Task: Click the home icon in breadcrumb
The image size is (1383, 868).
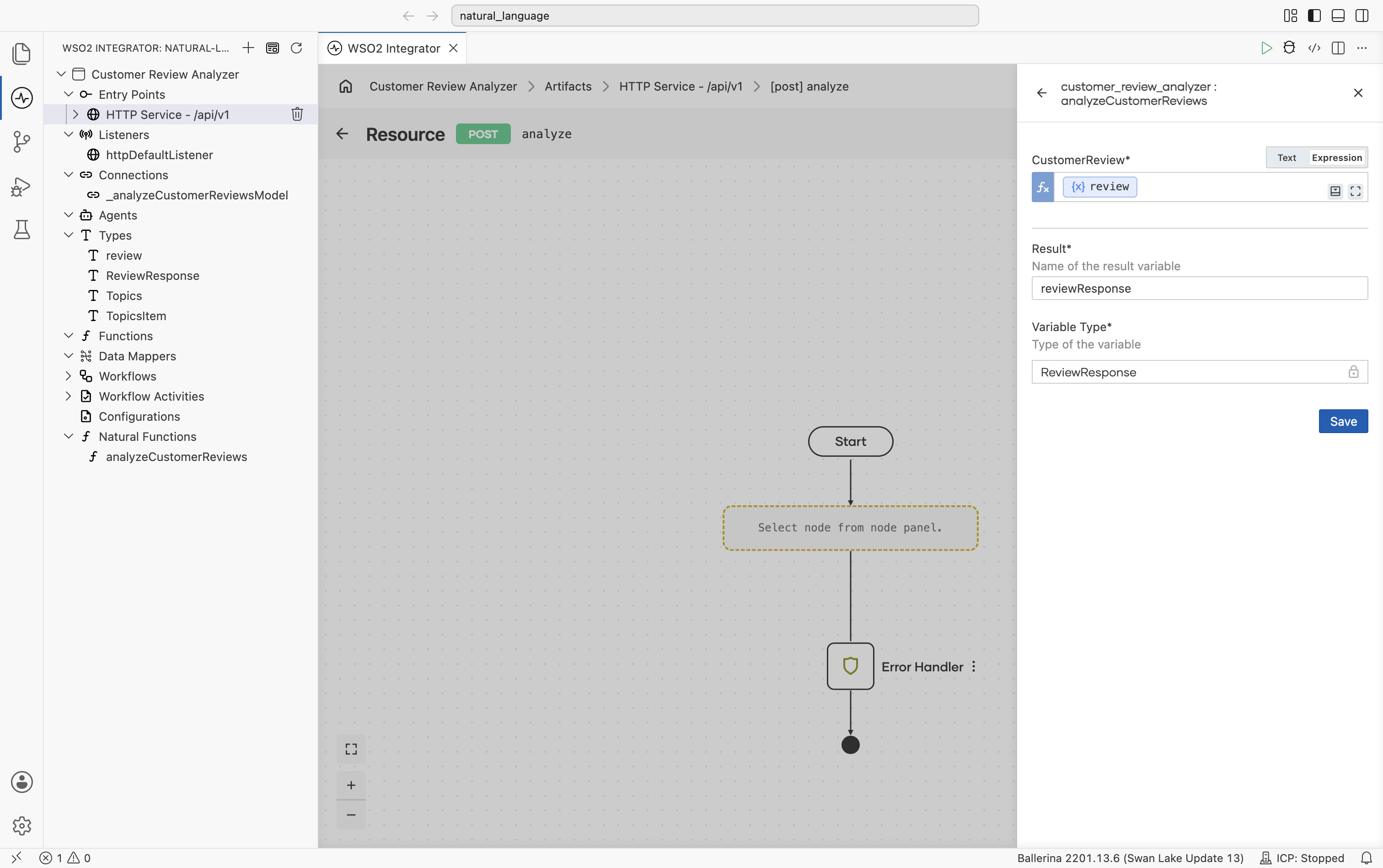Action: pos(346,86)
